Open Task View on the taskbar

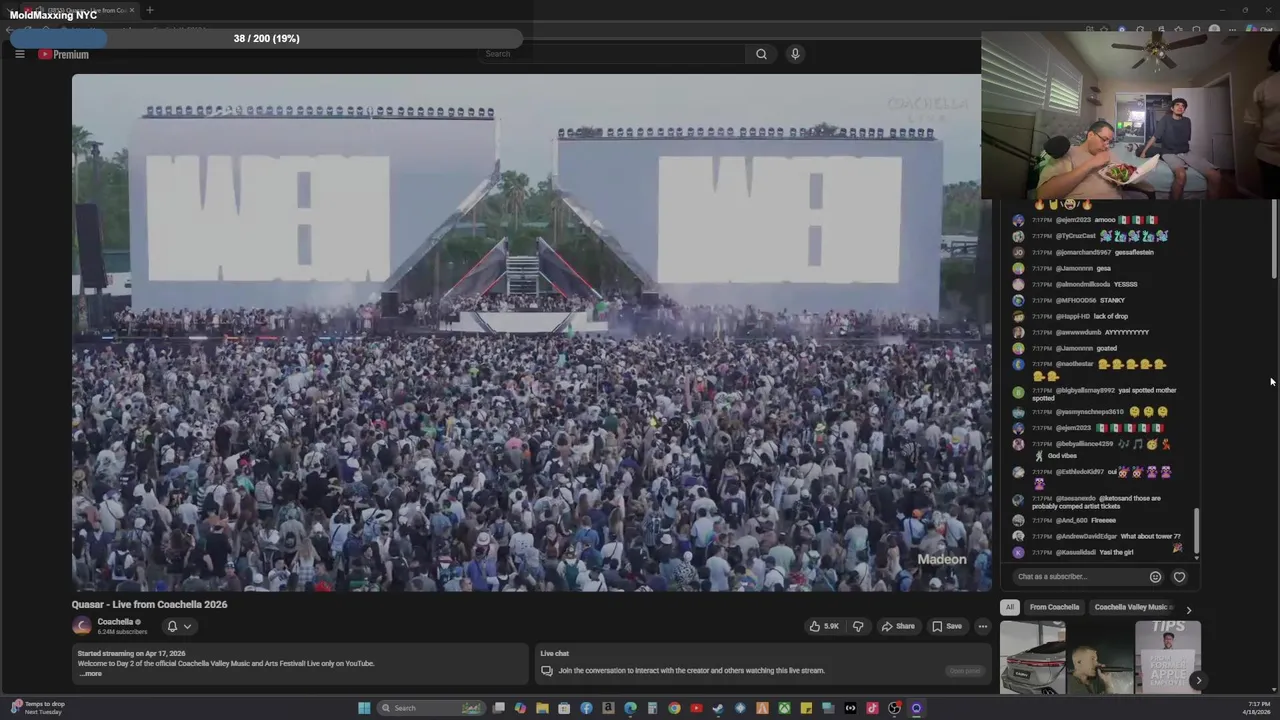coord(499,708)
